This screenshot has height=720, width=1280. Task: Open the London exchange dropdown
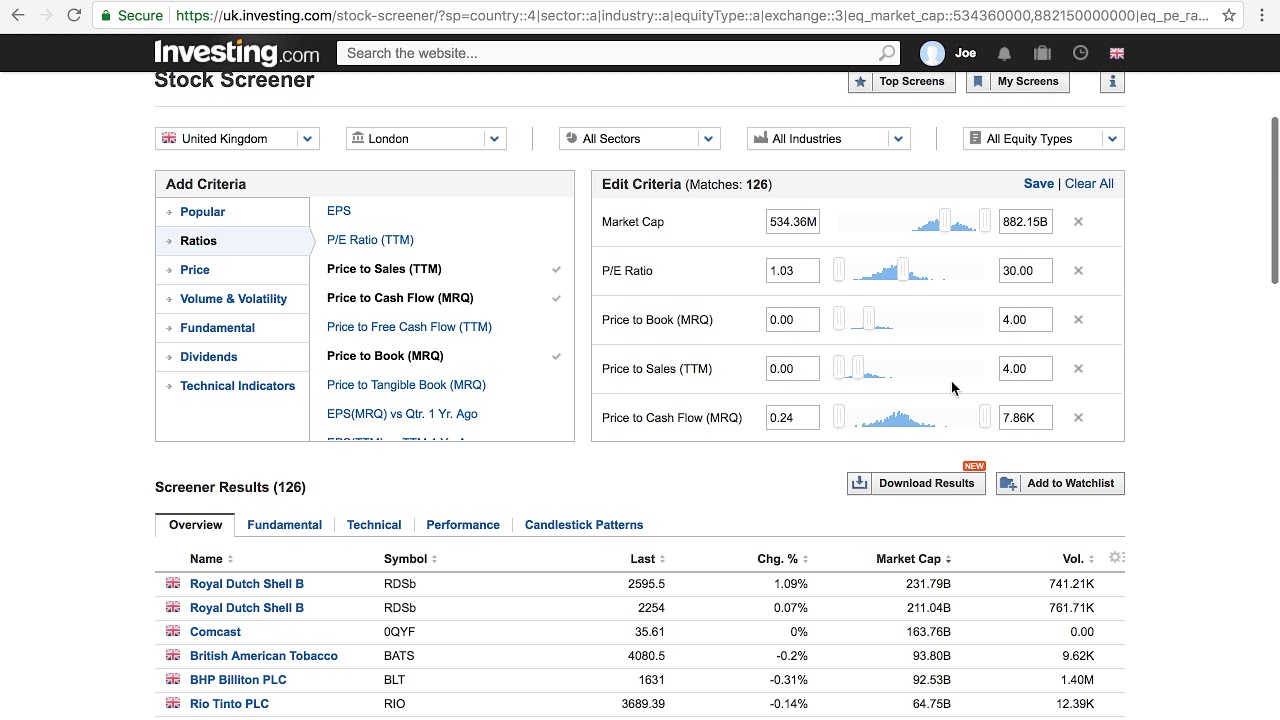point(426,139)
